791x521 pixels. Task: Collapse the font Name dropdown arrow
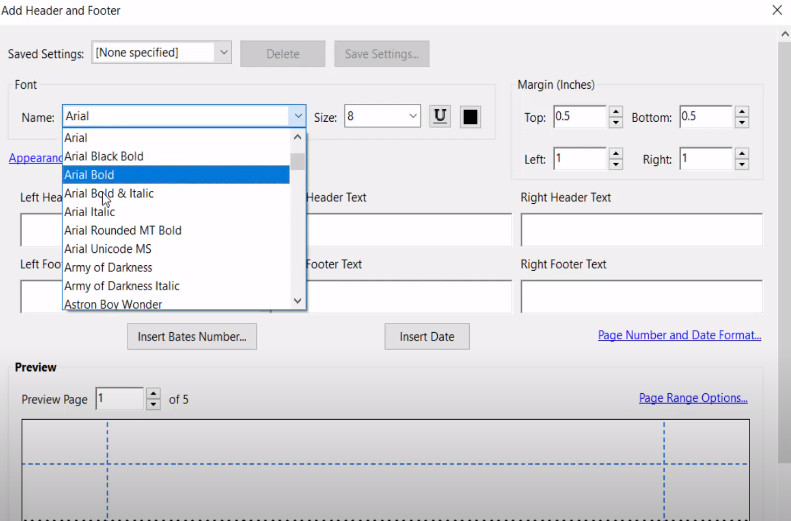297,117
